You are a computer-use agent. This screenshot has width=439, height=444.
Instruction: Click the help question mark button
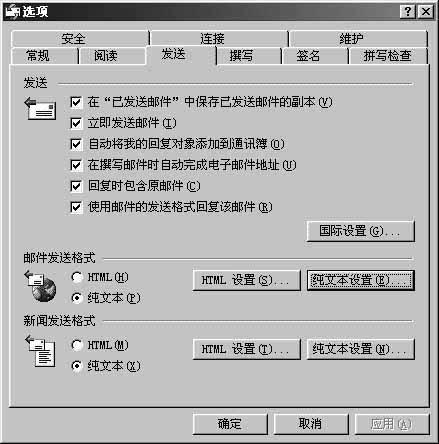coord(408,12)
